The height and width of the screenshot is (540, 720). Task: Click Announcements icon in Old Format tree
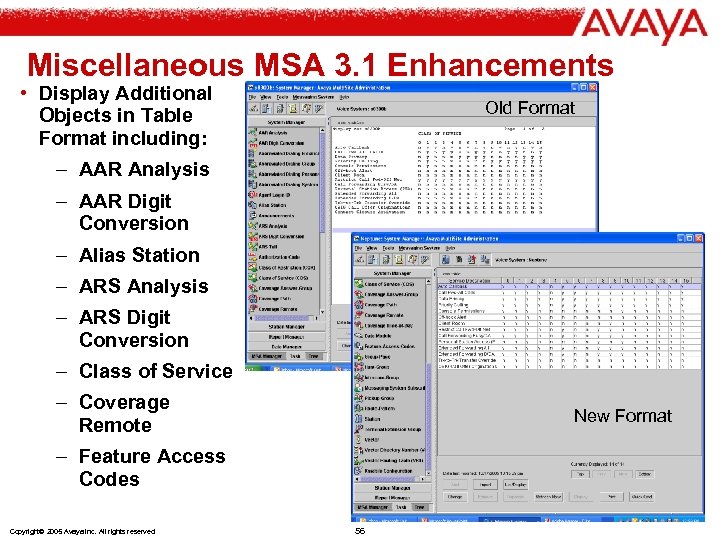[253, 215]
